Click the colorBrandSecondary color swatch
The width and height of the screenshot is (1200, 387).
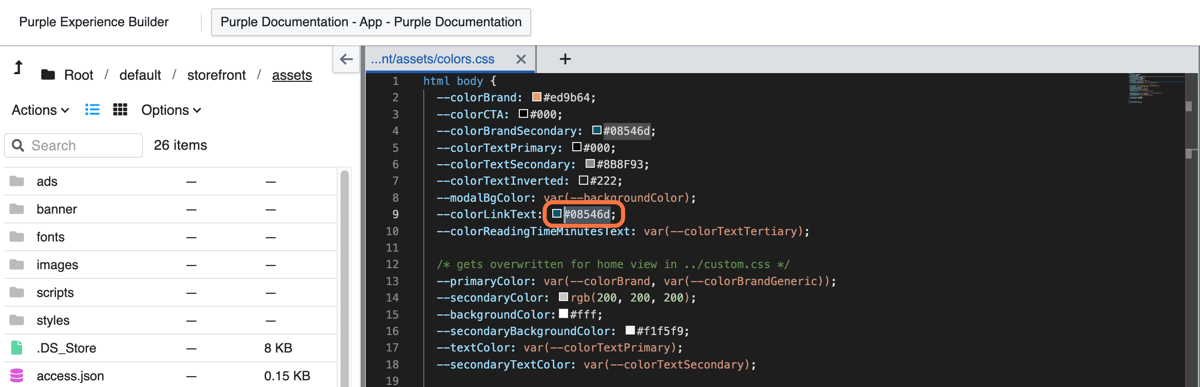[x=596, y=131]
